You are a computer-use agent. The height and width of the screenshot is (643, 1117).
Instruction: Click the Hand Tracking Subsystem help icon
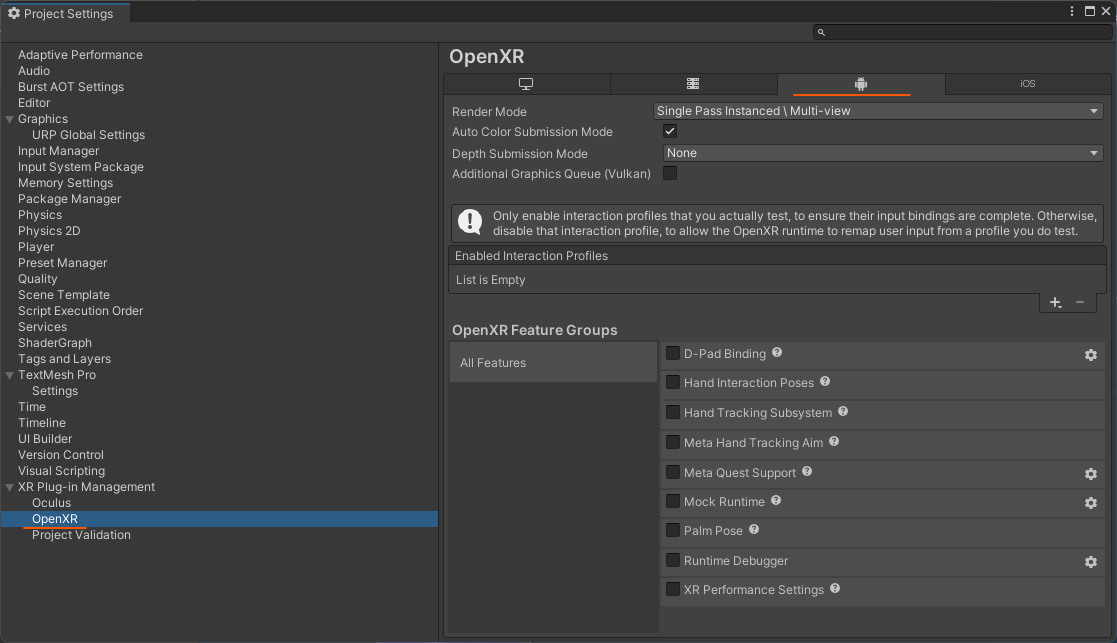click(x=843, y=412)
